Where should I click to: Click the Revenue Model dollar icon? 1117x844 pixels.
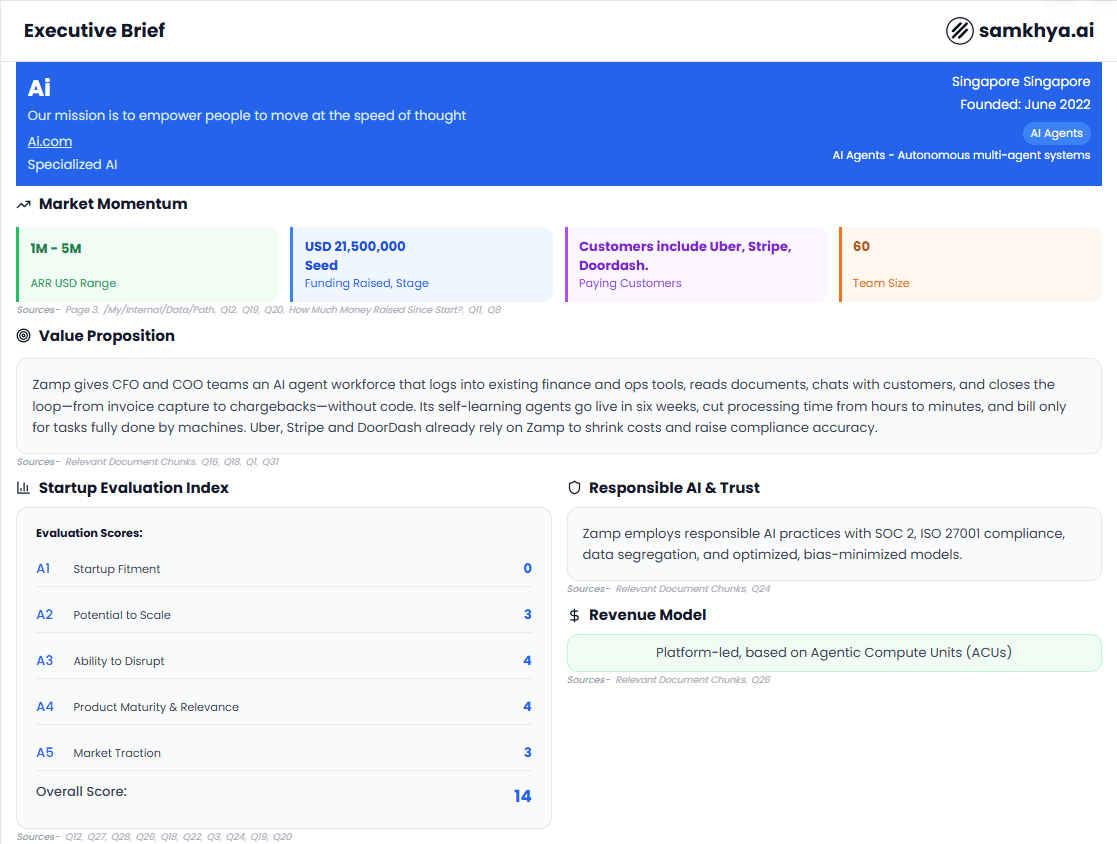(x=574, y=615)
